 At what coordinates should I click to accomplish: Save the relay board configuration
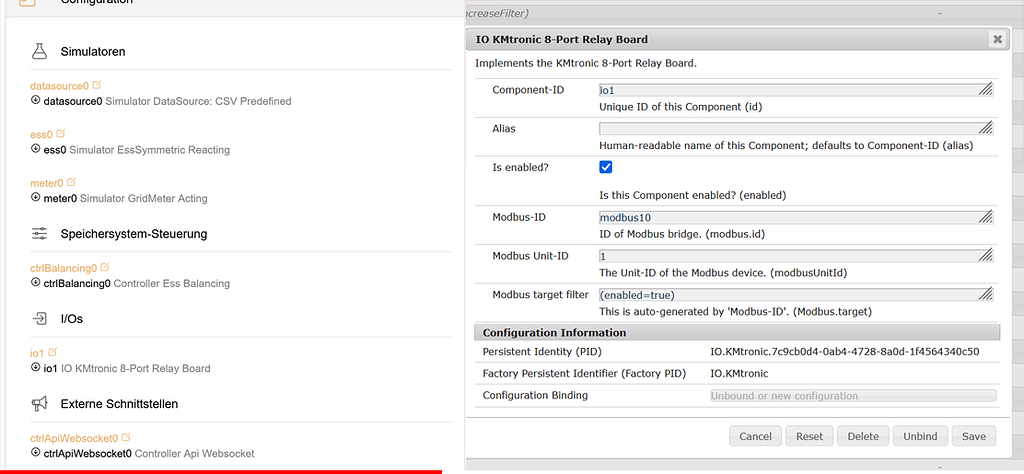[974, 436]
